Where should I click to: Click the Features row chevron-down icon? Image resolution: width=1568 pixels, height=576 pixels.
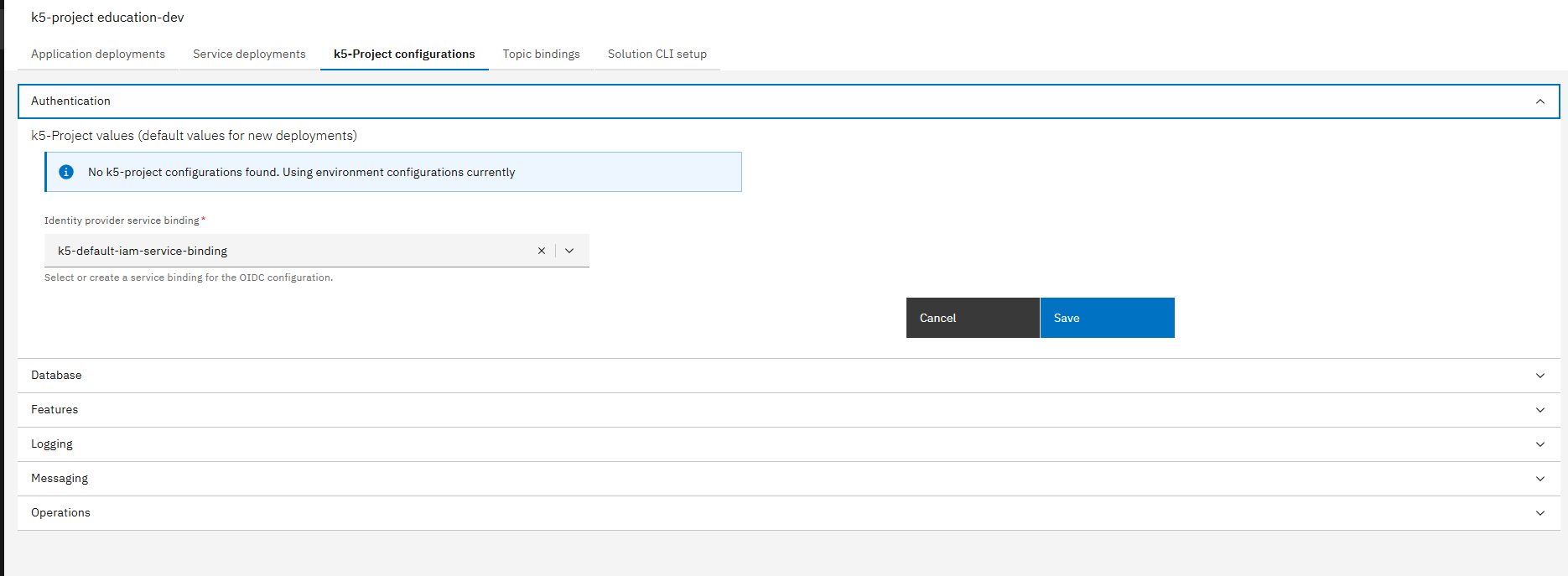1539,410
